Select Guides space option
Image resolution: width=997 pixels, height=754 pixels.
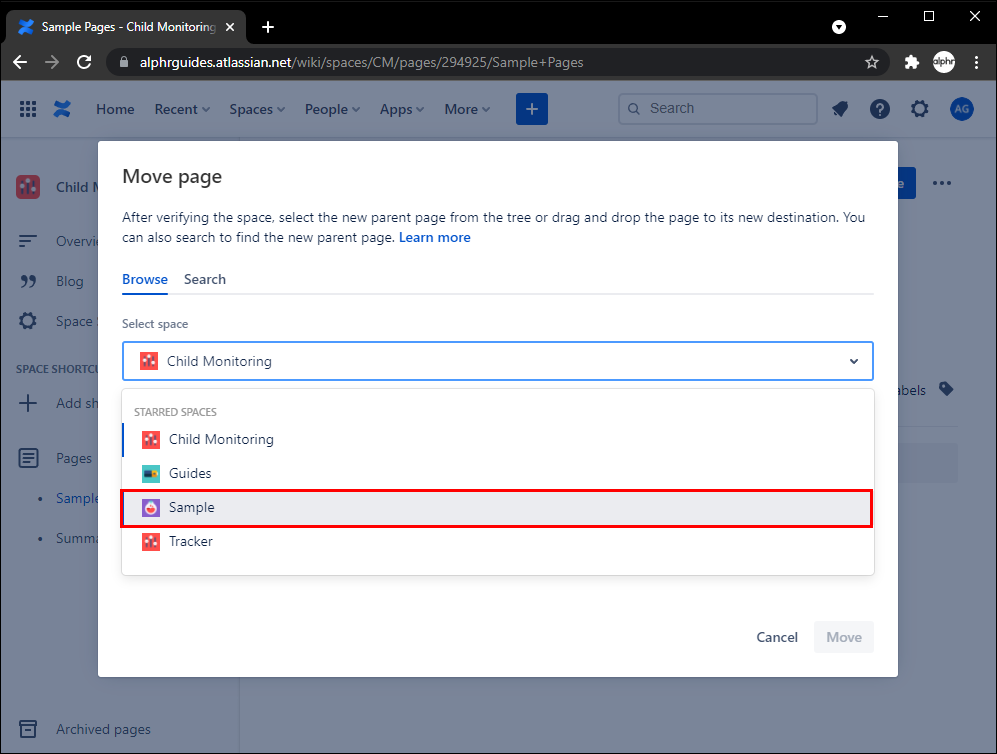click(x=498, y=473)
